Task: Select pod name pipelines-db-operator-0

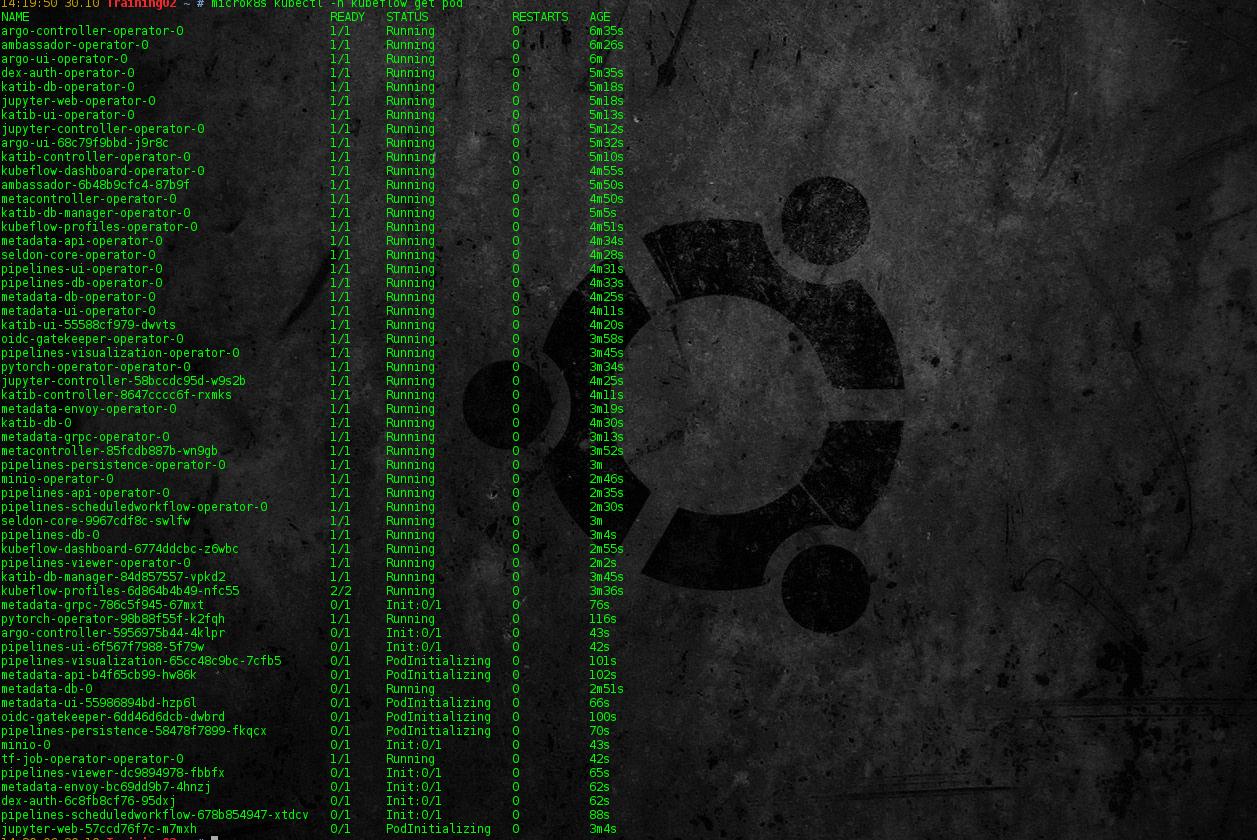Action: tap(82, 283)
